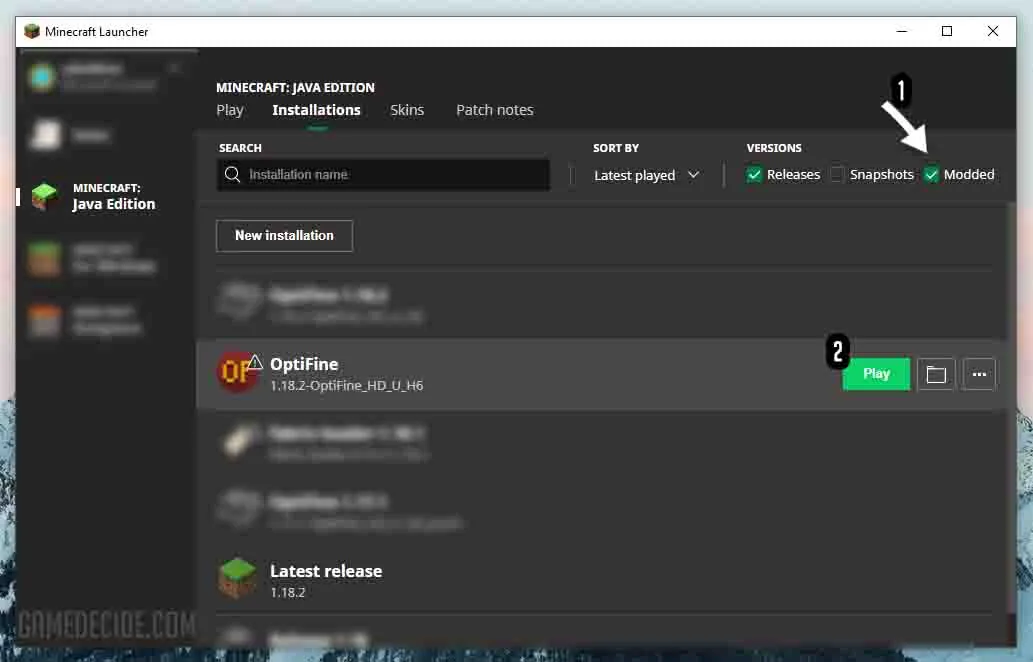Click the installations list vertical scrollbar
This screenshot has height=662, width=1033.
1012,408
